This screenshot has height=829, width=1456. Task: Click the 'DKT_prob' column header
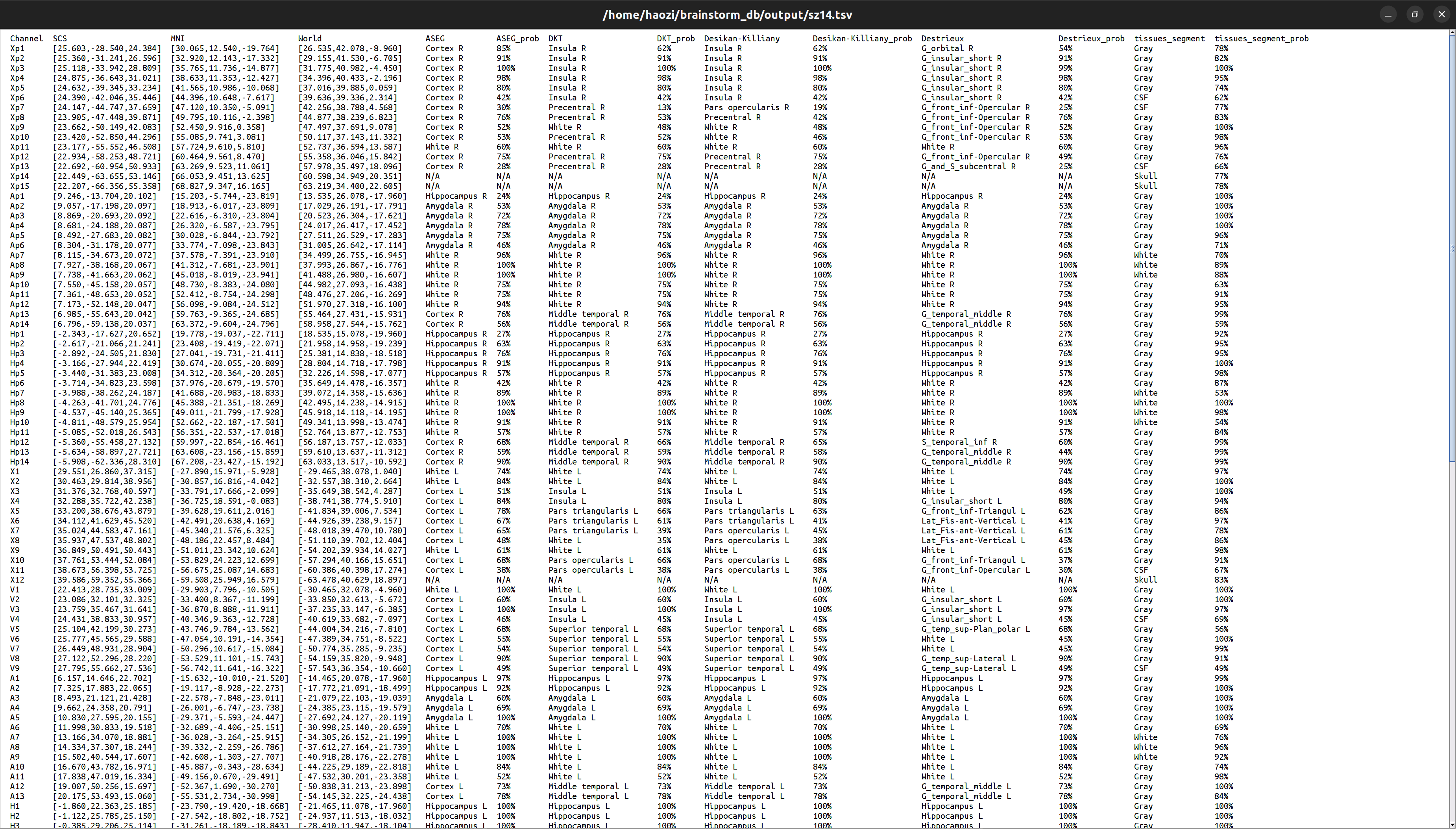tap(676, 39)
